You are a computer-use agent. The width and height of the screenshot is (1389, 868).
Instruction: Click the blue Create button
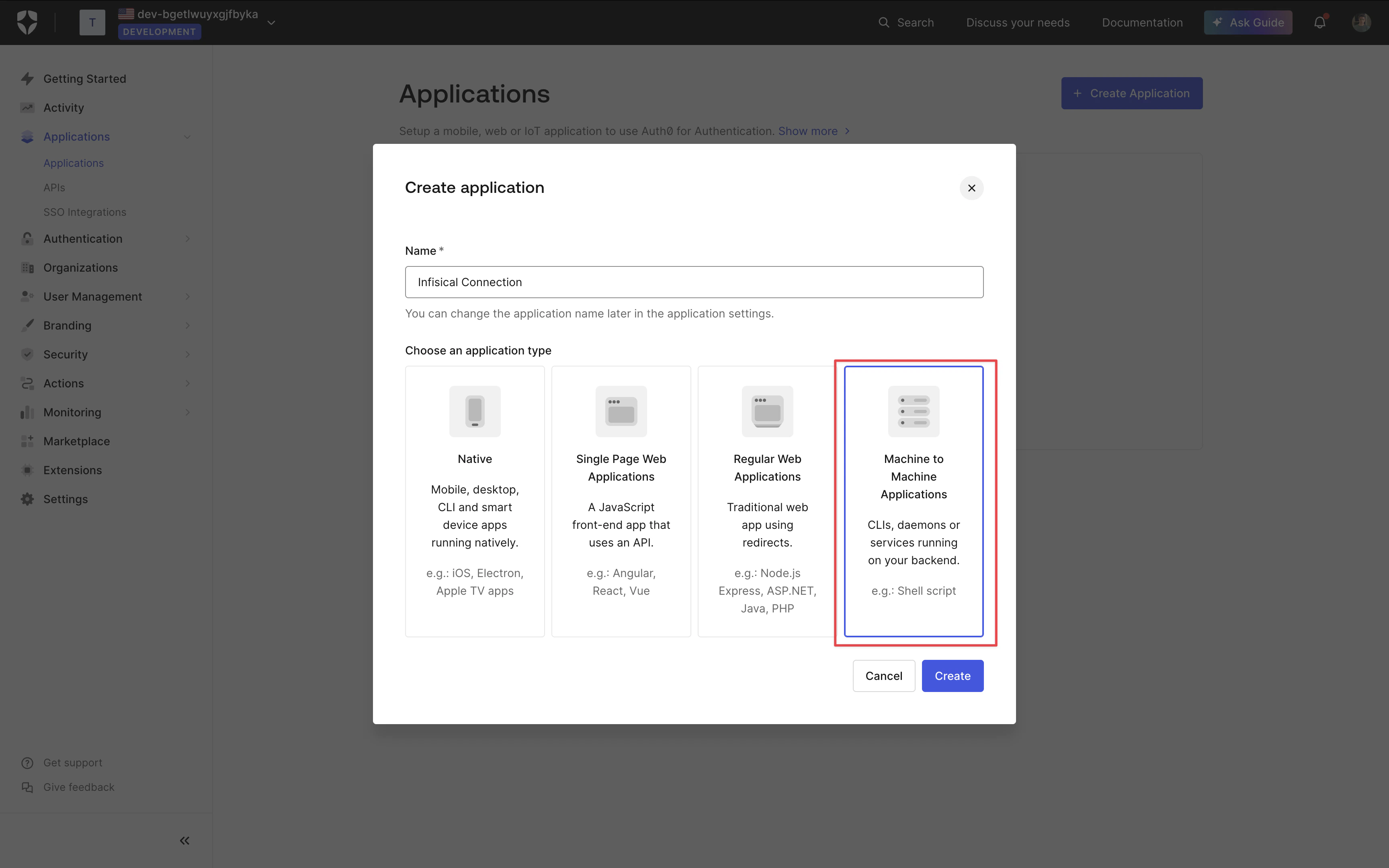tap(953, 676)
